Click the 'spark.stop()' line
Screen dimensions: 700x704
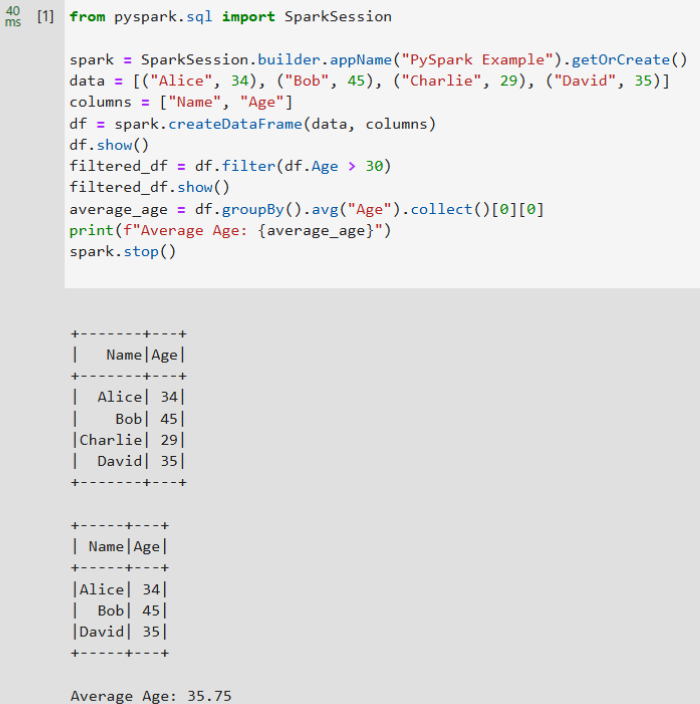[x=123, y=251]
